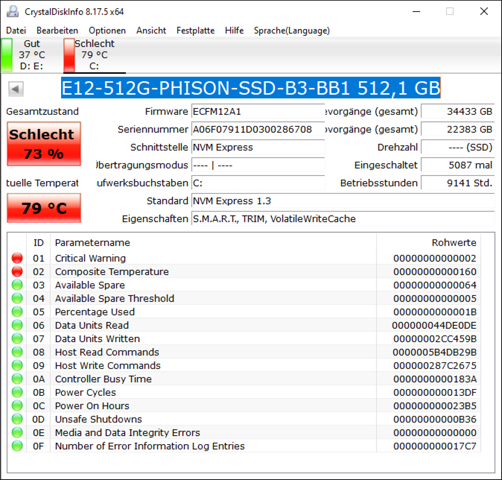This screenshot has height=480, width=502.
Task: Click the Rohwerte column header
Action: coord(428,242)
